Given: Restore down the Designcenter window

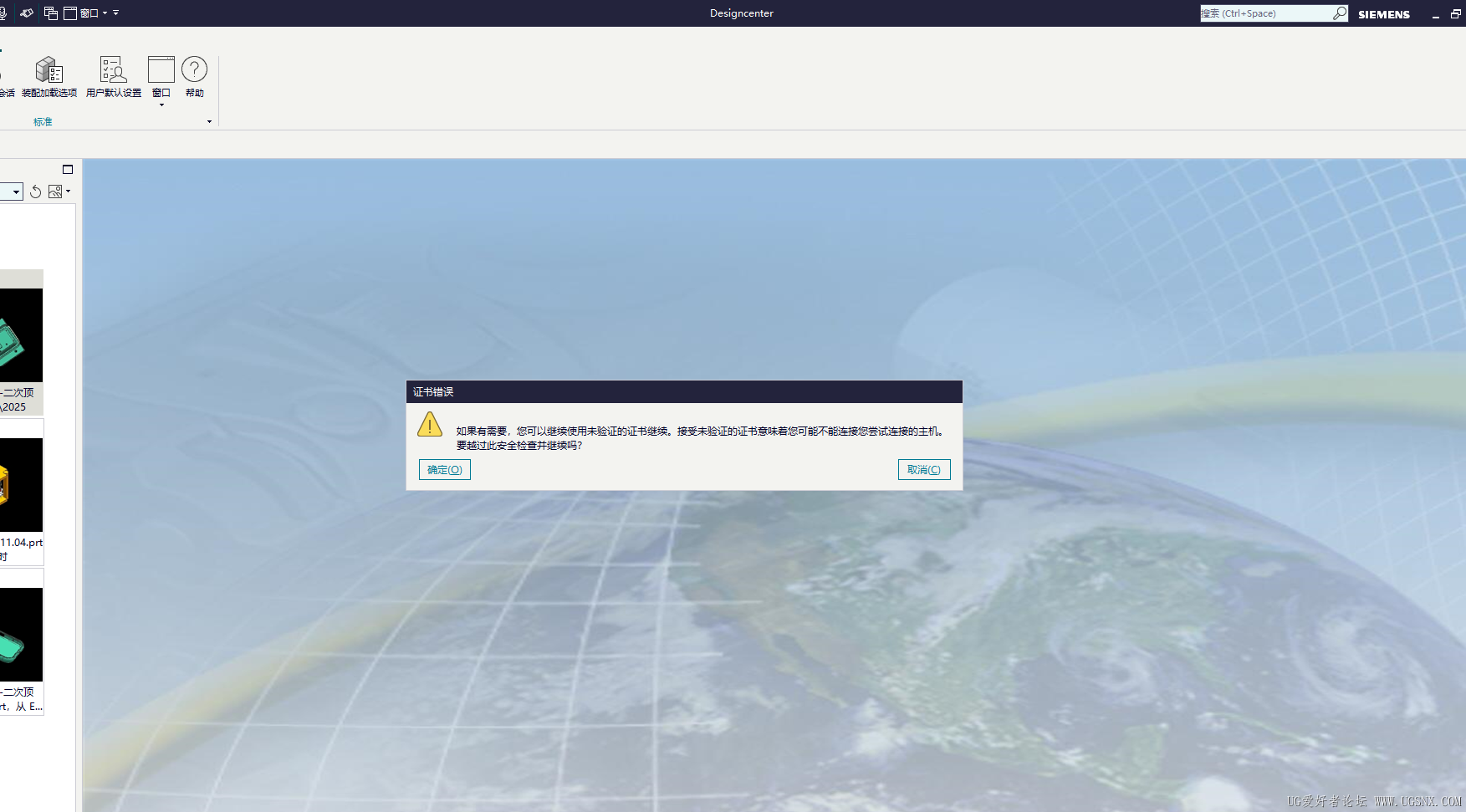Looking at the screenshot, I should click(x=1456, y=14).
